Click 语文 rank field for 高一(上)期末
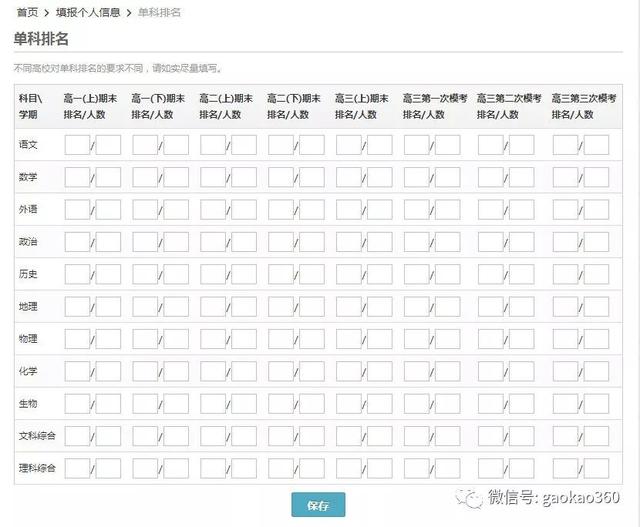The width and height of the screenshot is (640, 527). coord(77,145)
